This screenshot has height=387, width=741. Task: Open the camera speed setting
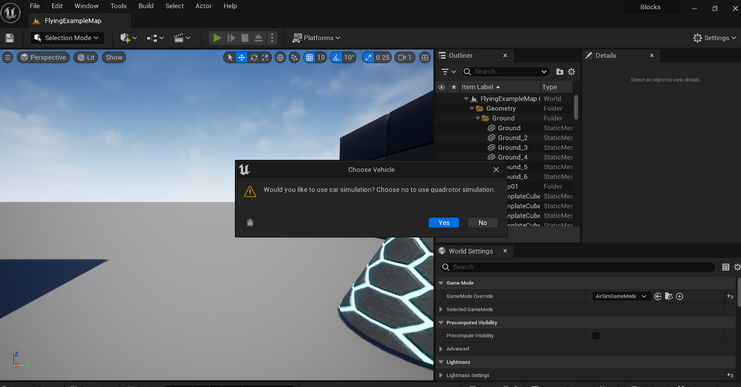pos(405,57)
